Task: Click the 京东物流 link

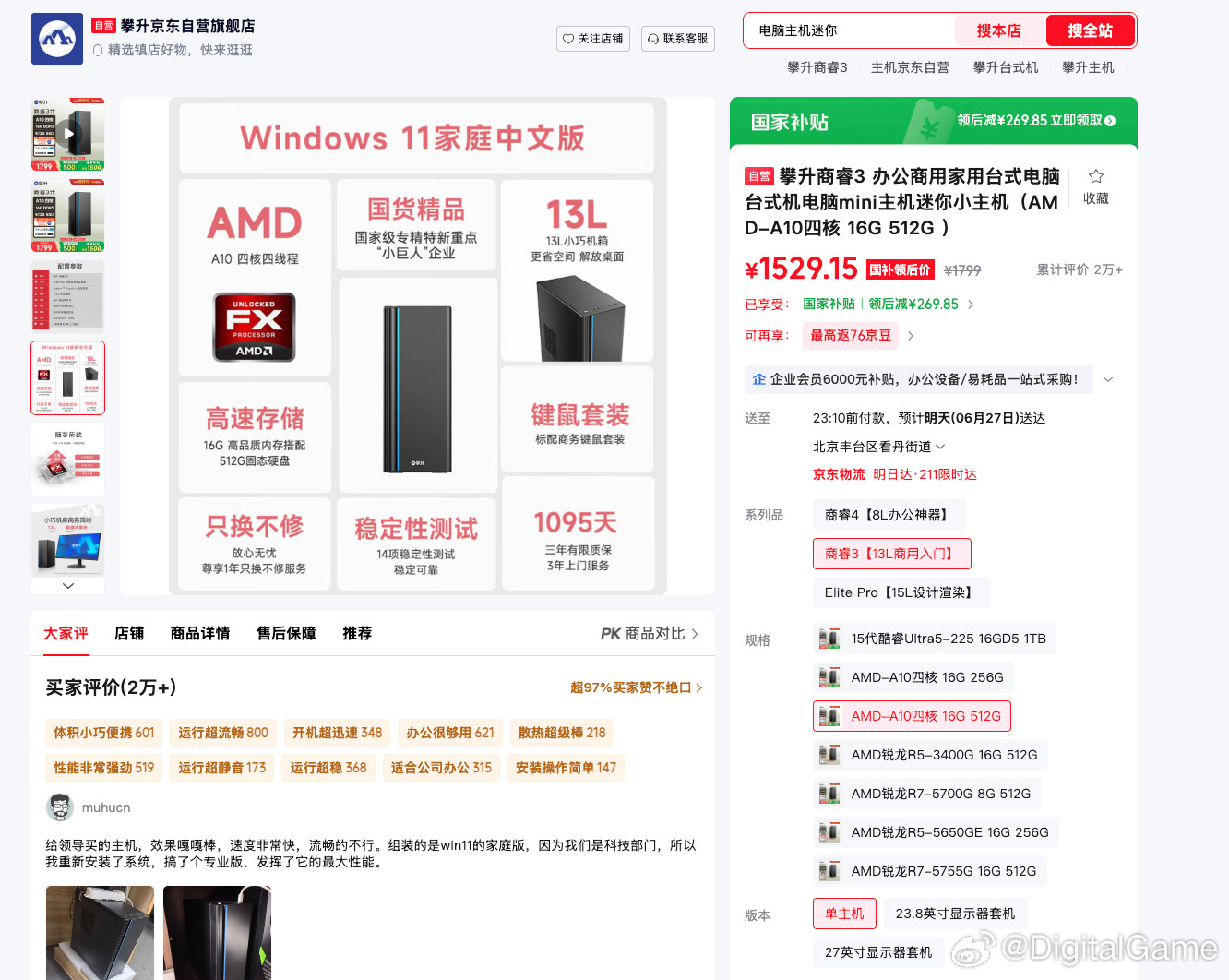Action: [x=839, y=474]
